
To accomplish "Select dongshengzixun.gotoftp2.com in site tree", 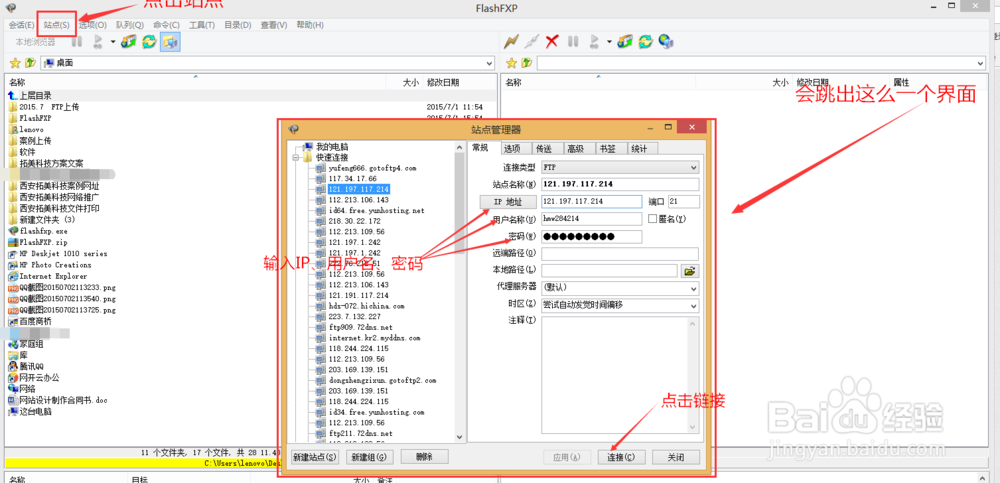I will 382,380.
